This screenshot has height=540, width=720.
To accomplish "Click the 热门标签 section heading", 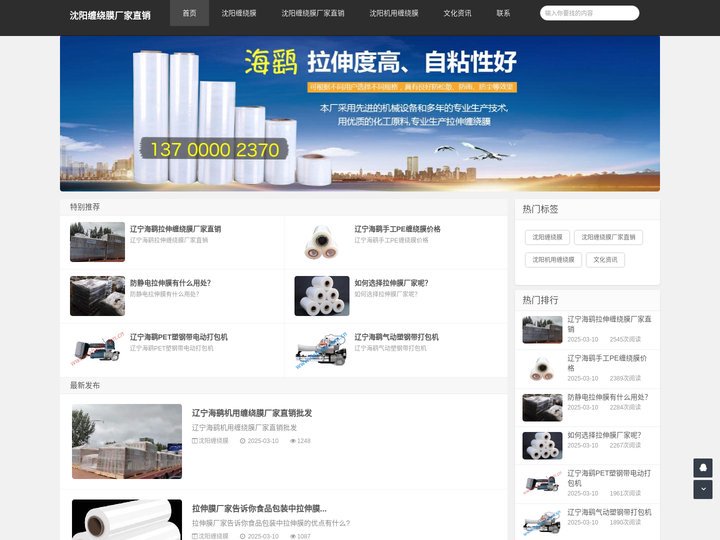I will coord(540,209).
